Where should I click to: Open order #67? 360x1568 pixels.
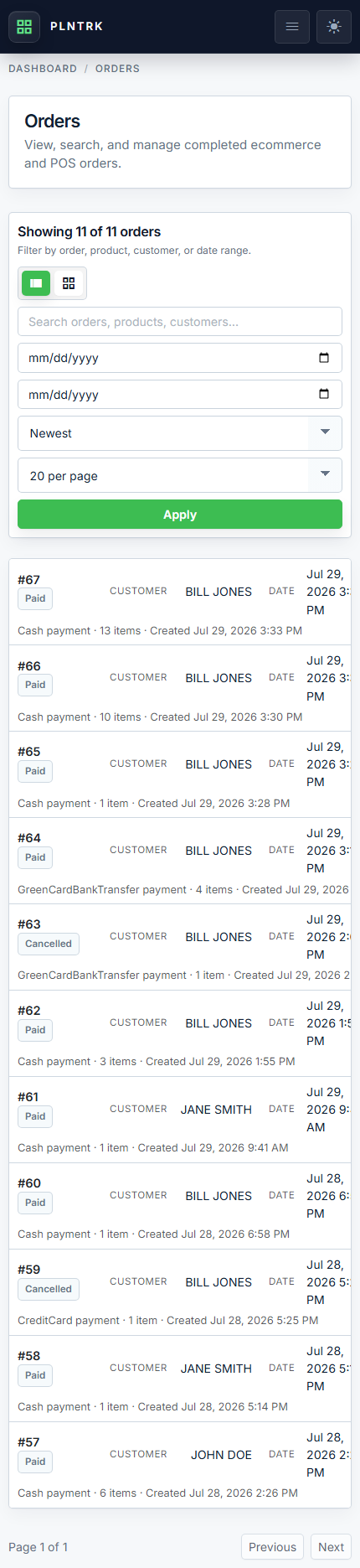[180, 602]
